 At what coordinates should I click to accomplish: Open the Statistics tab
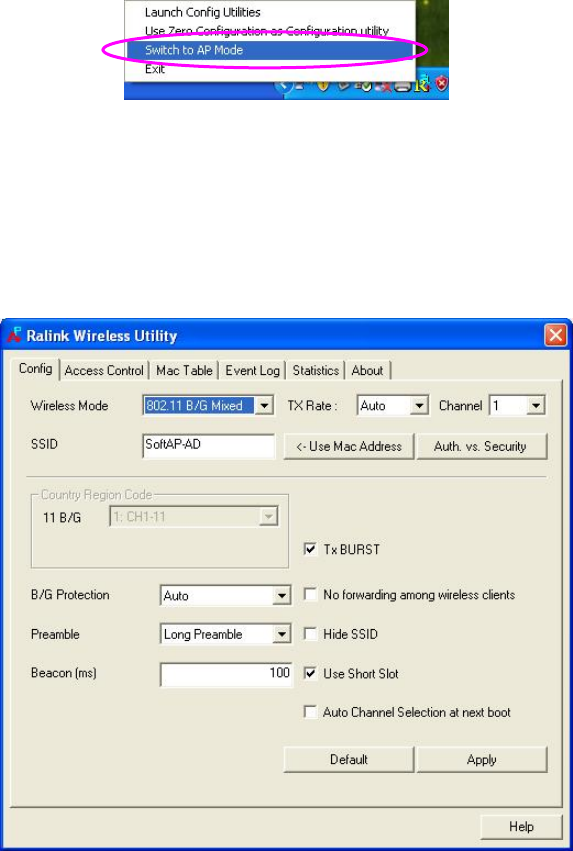point(315,371)
